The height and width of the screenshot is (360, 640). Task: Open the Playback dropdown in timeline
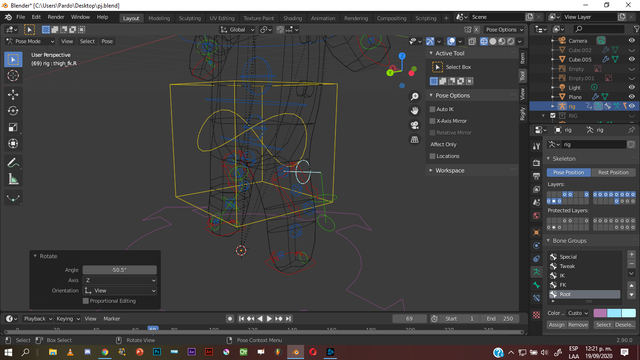(38, 319)
